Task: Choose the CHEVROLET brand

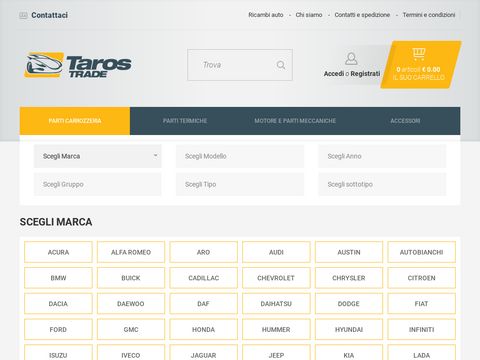Action: pyautogui.click(x=276, y=278)
